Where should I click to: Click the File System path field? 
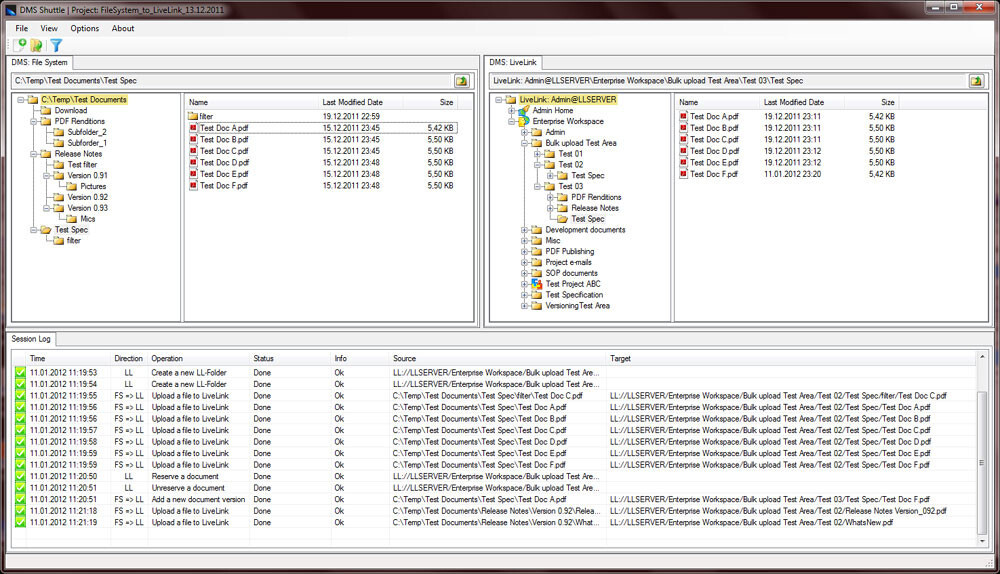(232, 81)
